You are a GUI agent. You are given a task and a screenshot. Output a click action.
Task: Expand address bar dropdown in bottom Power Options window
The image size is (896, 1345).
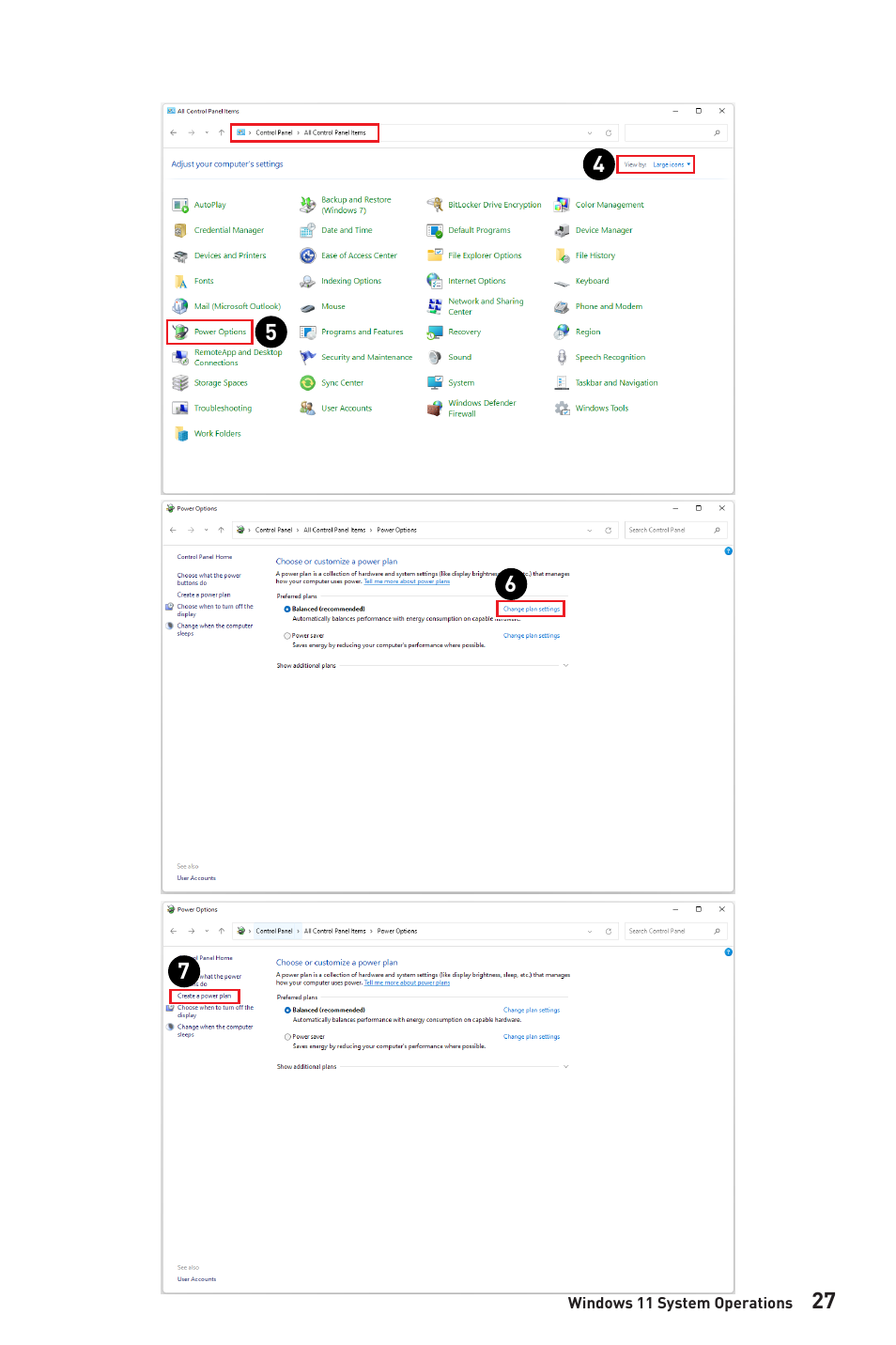(590, 932)
